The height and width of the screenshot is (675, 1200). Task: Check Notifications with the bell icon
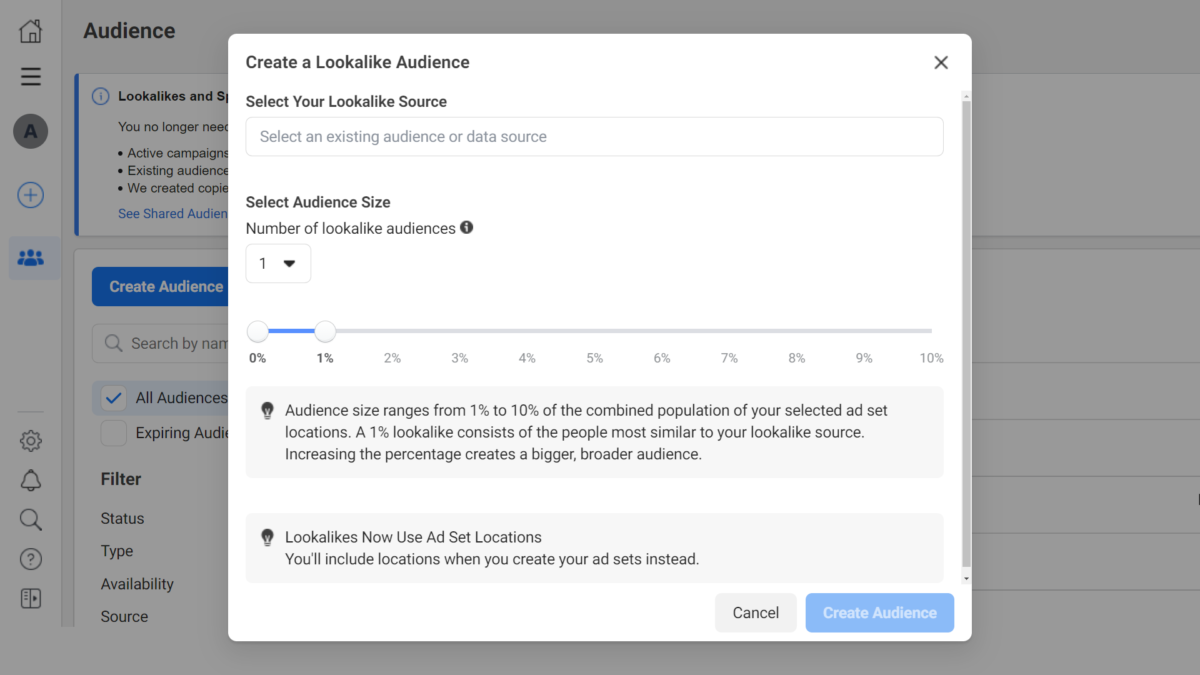point(29,480)
